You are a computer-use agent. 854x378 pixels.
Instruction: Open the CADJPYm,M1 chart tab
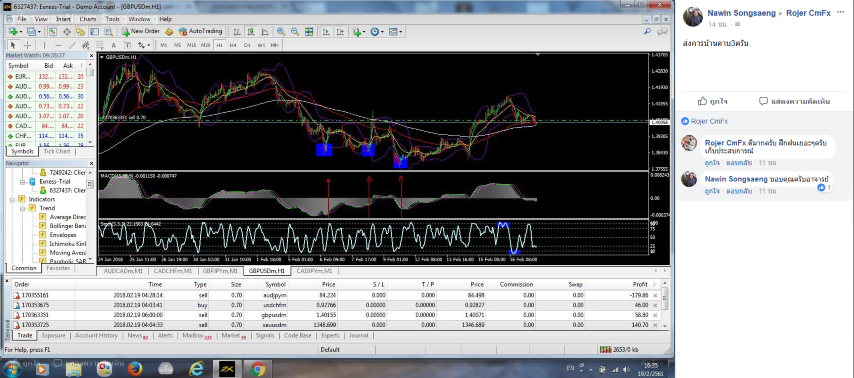(x=314, y=271)
